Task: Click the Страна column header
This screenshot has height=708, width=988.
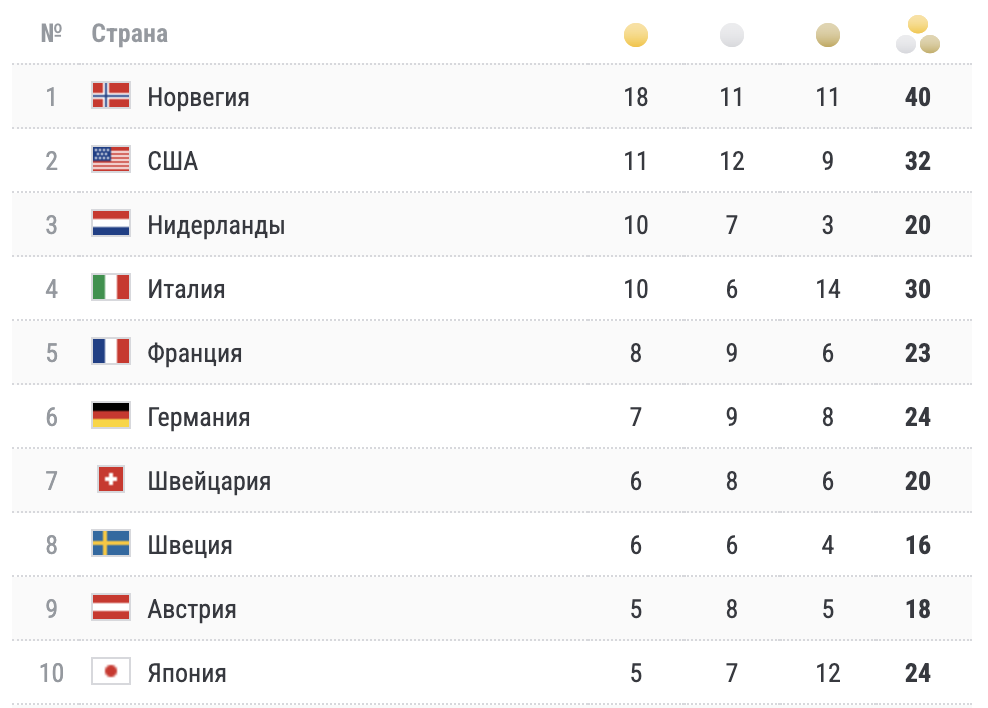Action: point(129,34)
